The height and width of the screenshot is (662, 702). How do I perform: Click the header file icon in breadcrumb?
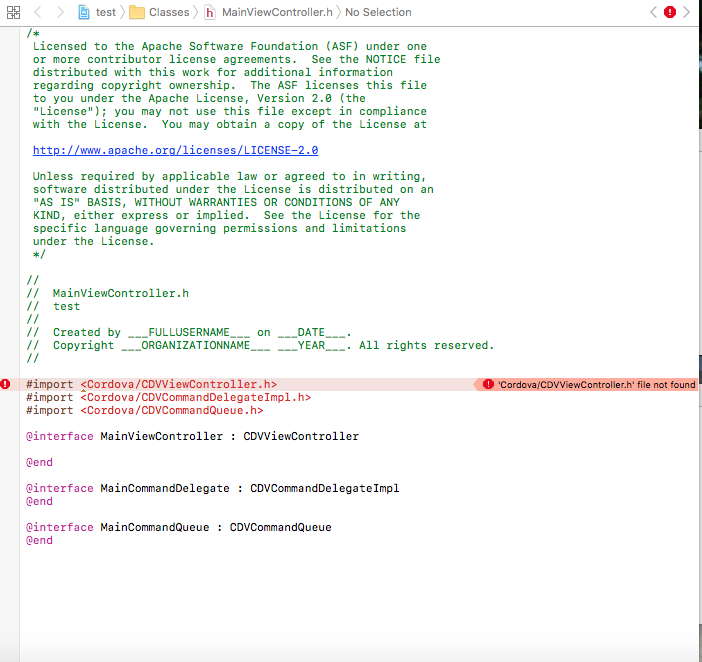tap(210, 12)
